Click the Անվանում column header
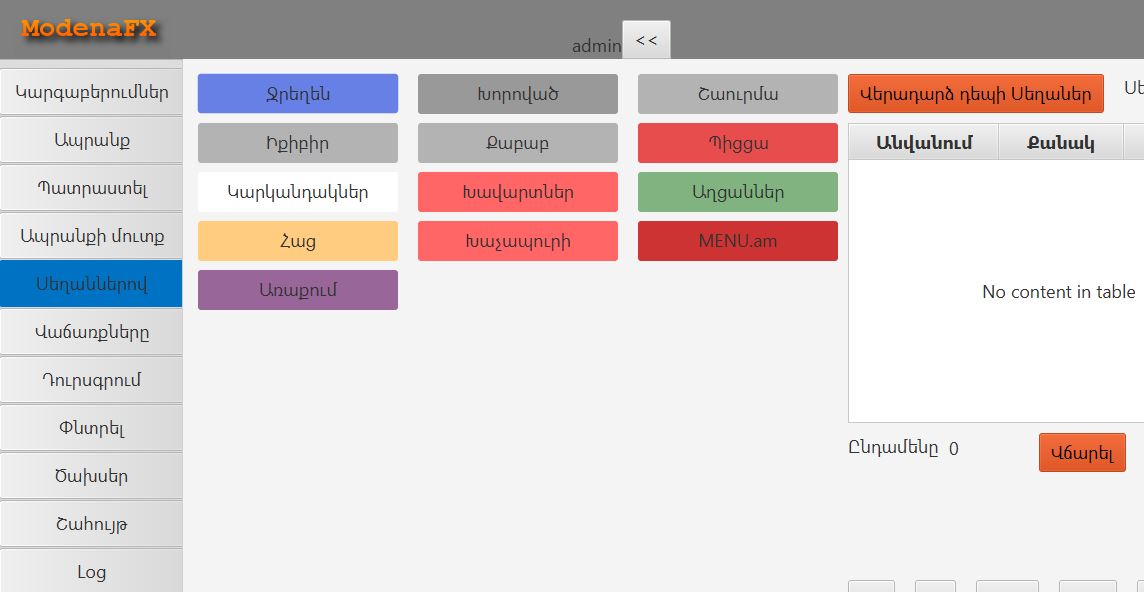The image size is (1144, 592). click(923, 143)
